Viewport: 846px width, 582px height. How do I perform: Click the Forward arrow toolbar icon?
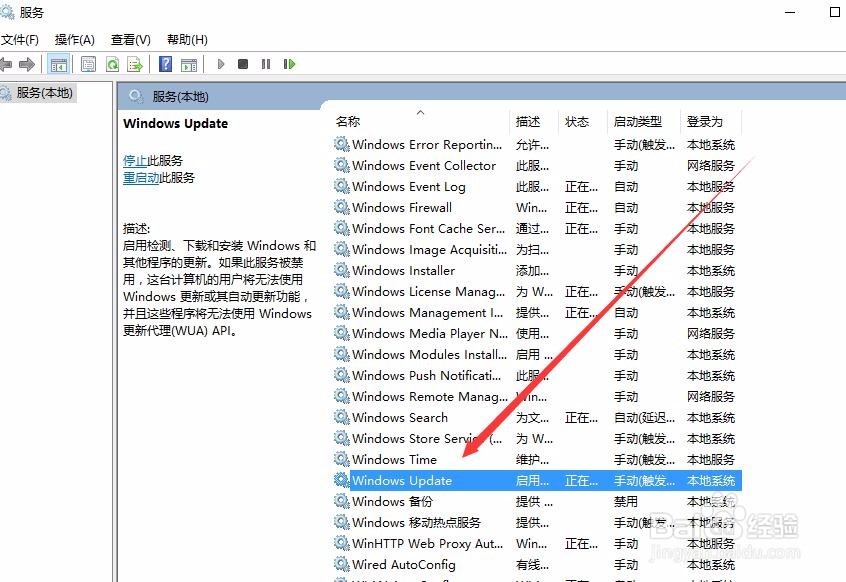click(x=26, y=65)
